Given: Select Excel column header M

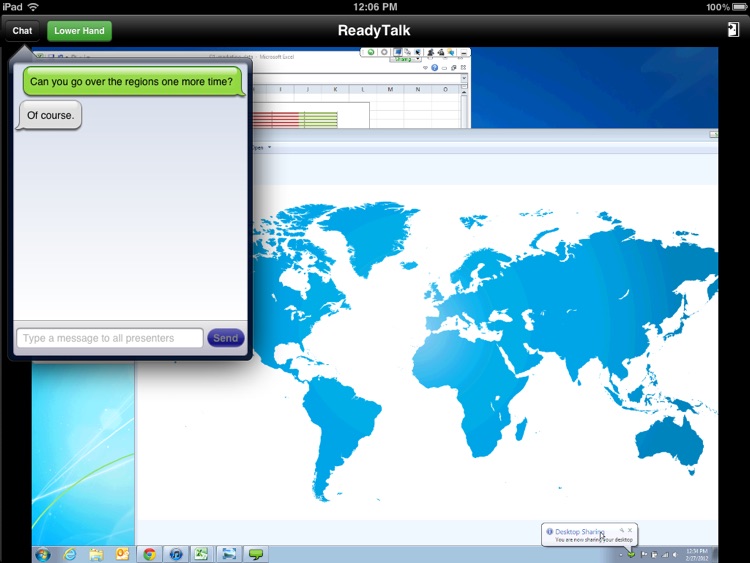Looking at the screenshot, I should (390, 89).
